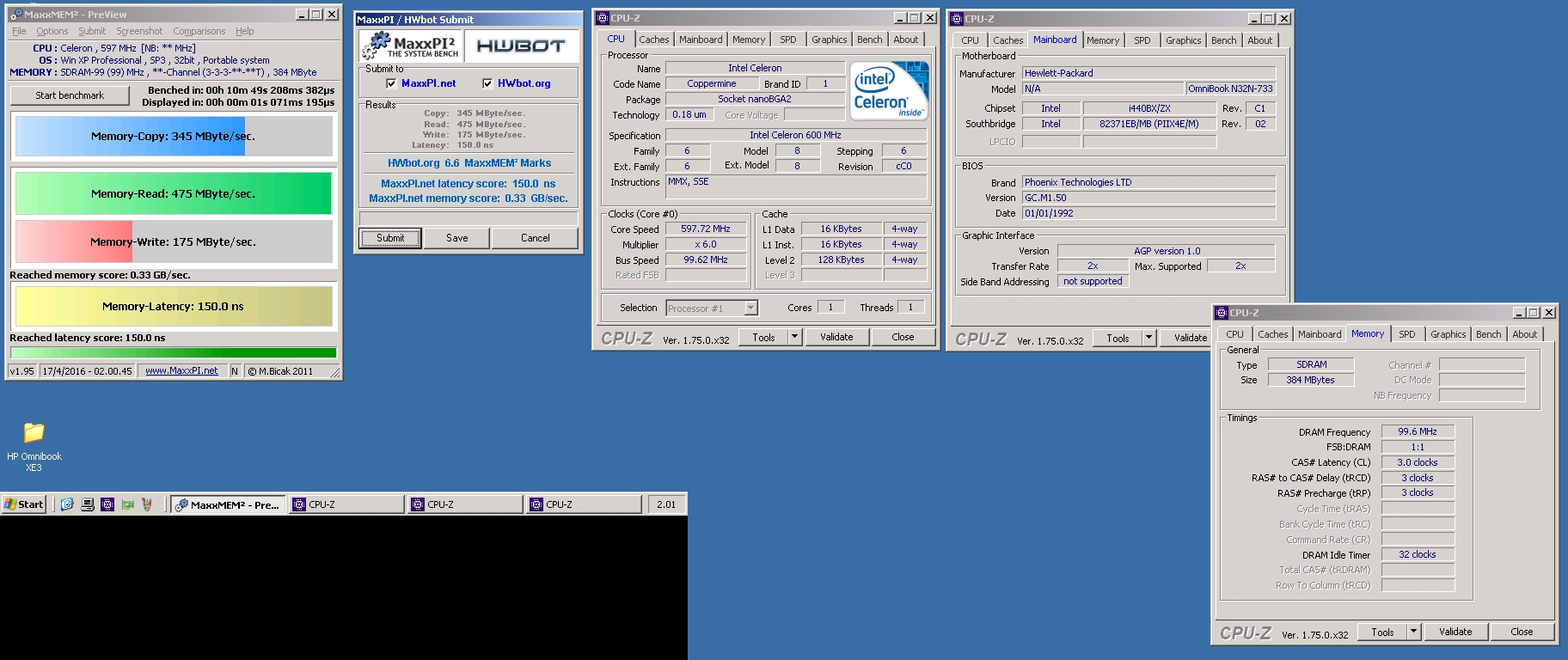
Task: Switch to Caches tab in CPU-Z CPU window
Action: (x=653, y=40)
